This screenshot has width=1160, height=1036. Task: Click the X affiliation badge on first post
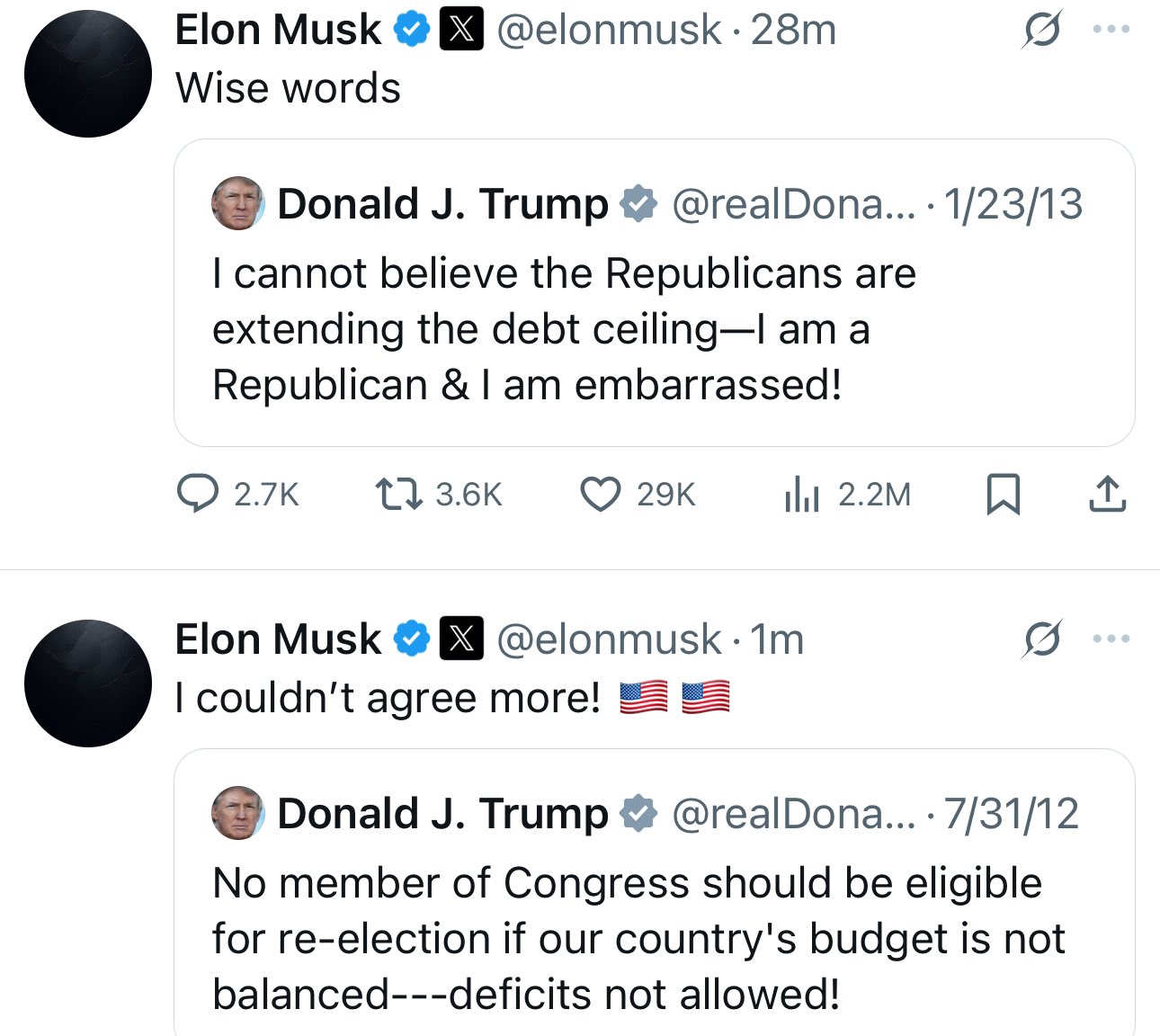(x=461, y=30)
